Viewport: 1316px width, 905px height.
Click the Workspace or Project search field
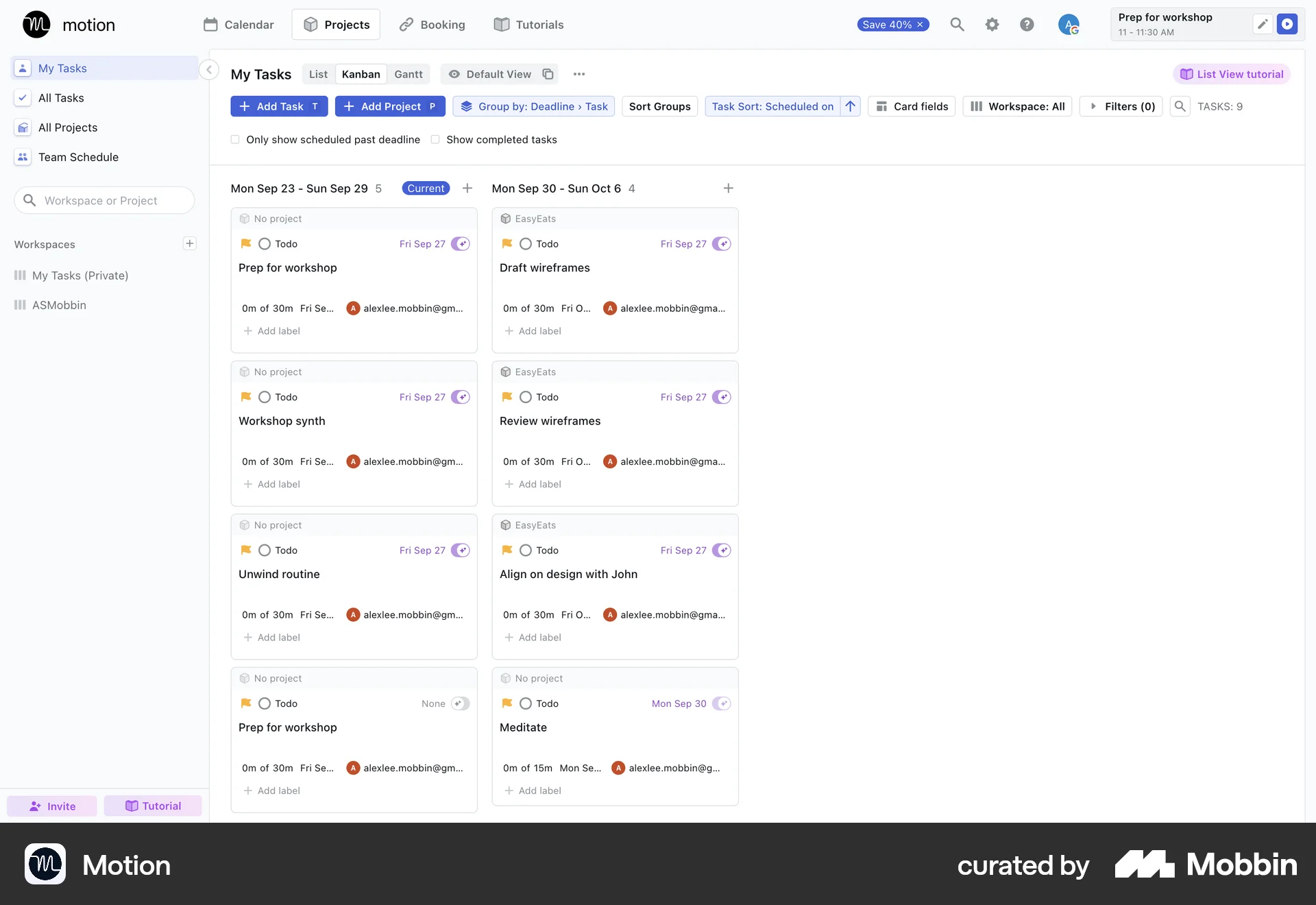103,200
